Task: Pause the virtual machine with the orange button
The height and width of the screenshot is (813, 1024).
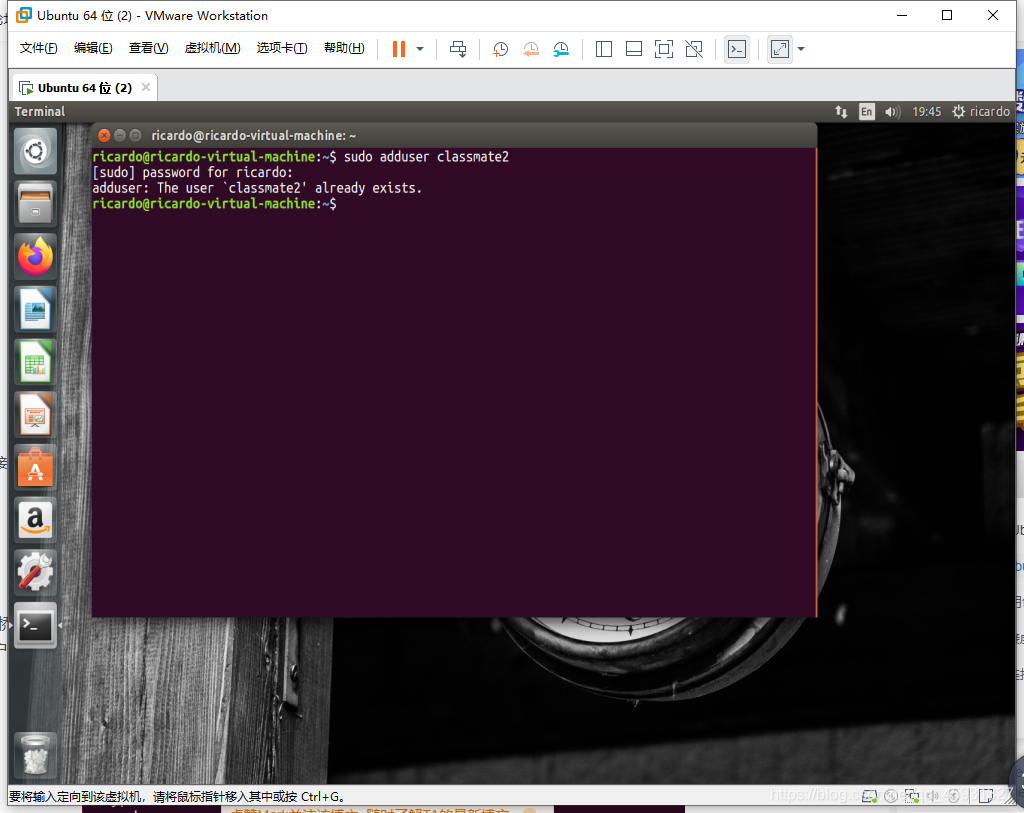Action: tap(398, 49)
